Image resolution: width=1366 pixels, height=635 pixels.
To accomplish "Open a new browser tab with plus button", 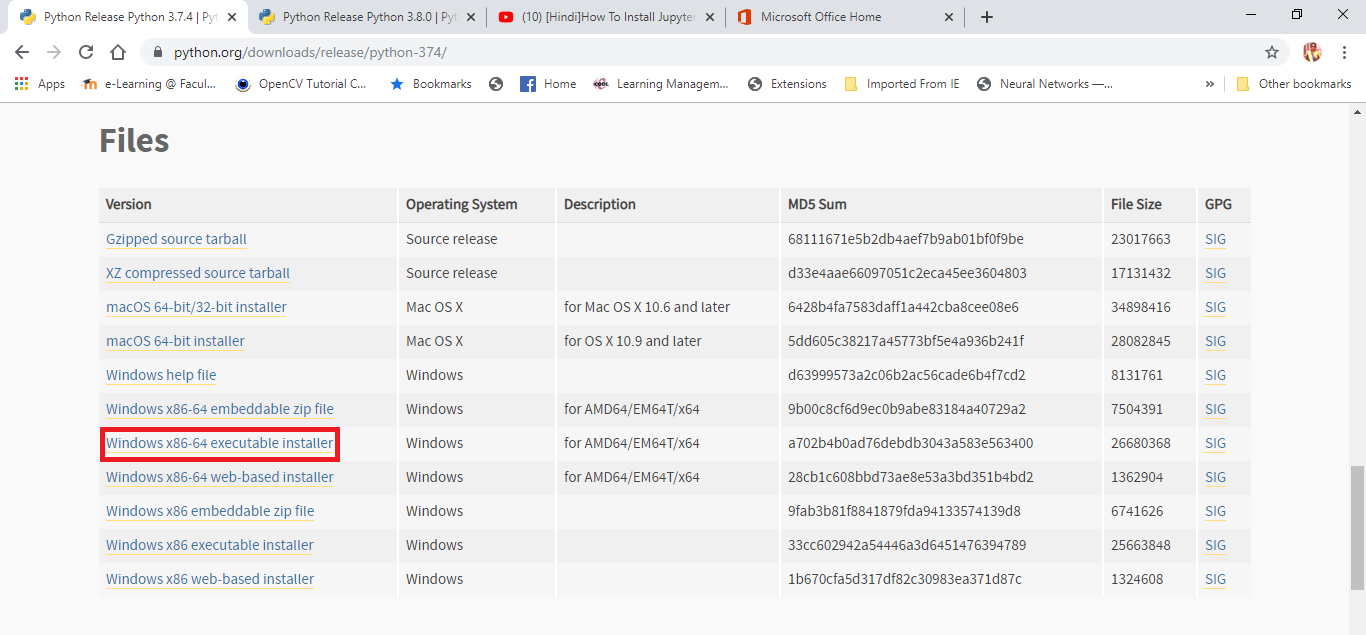I will (986, 16).
